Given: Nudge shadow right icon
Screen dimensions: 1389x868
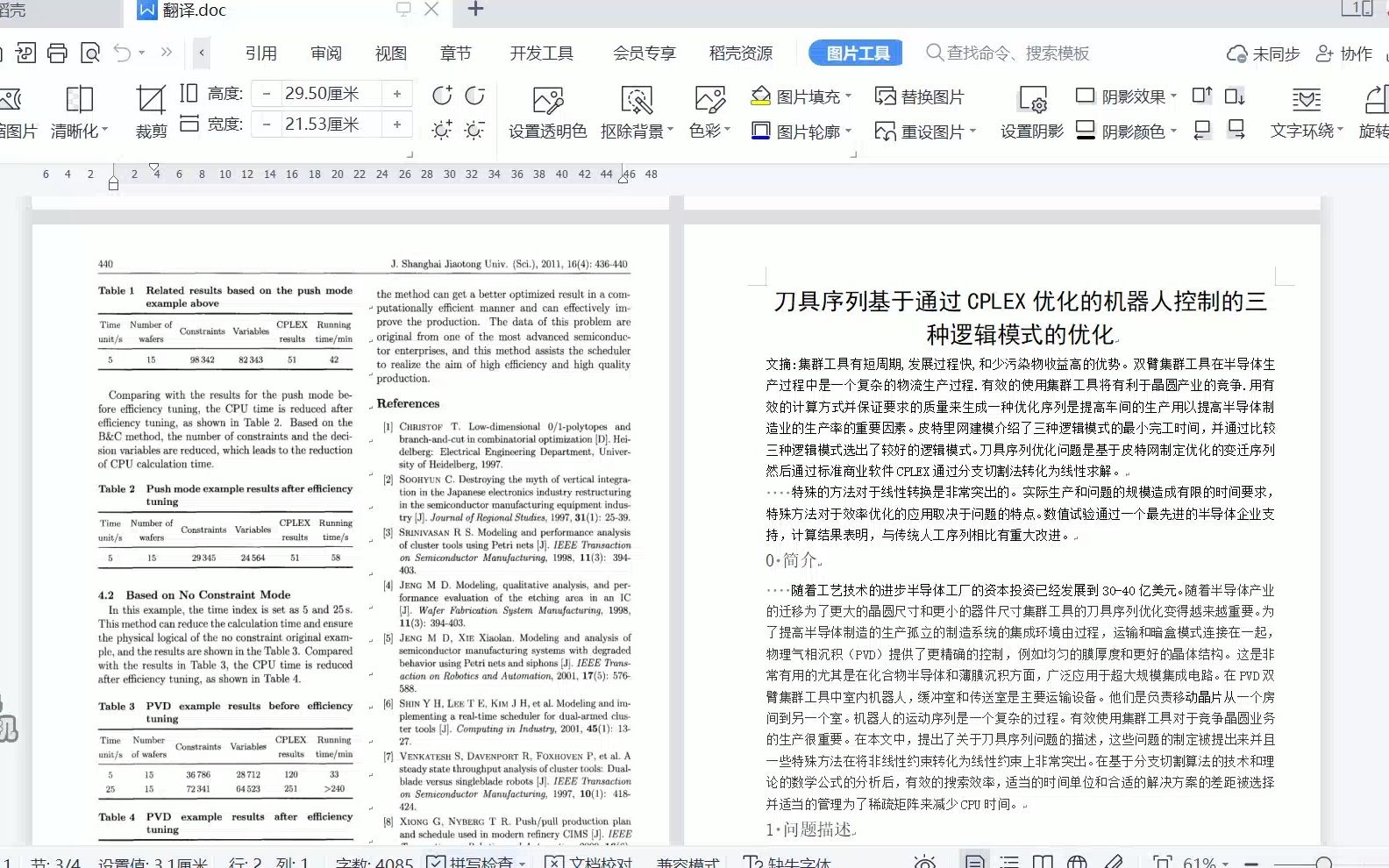Looking at the screenshot, I should click(x=1236, y=131).
